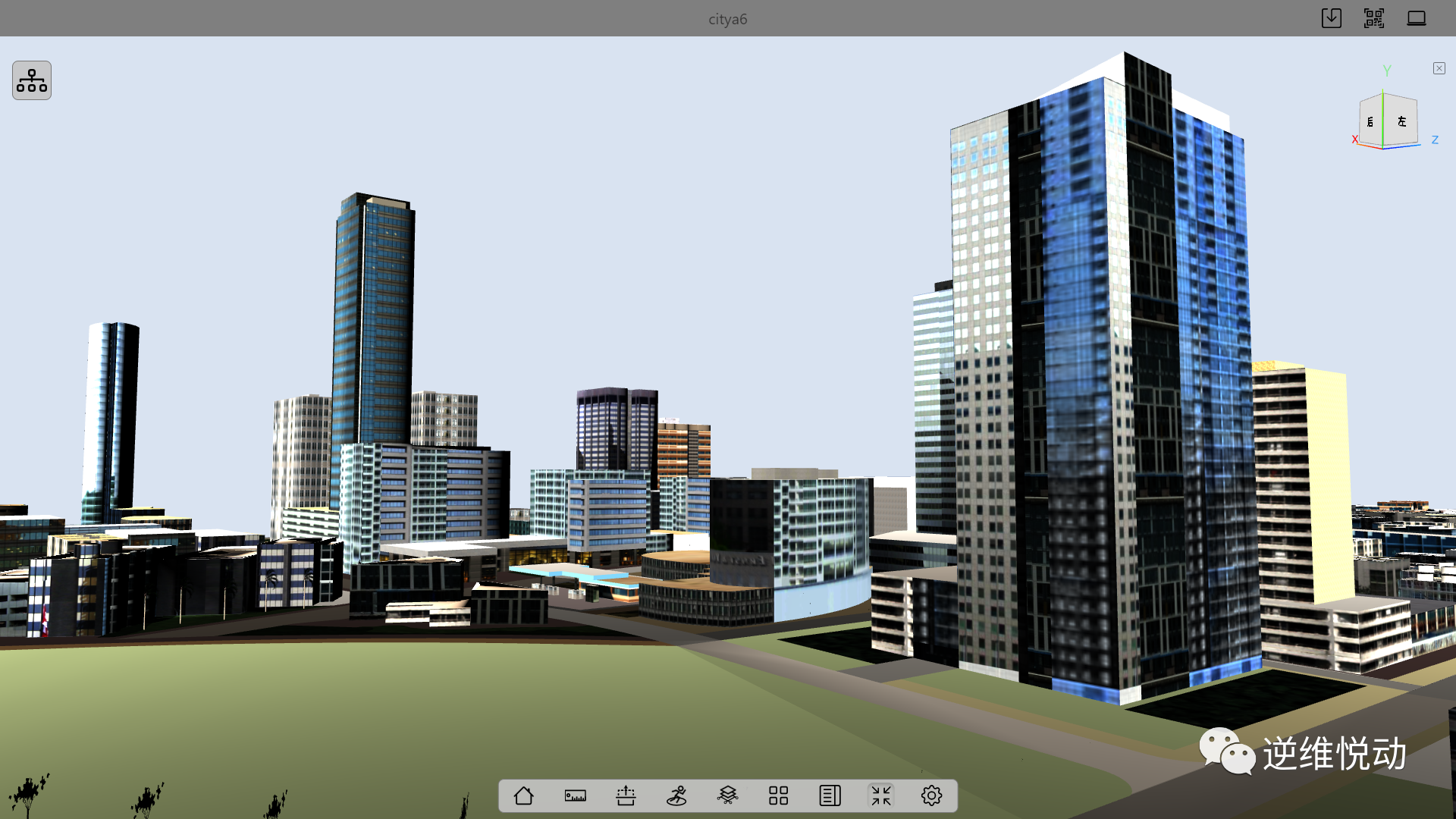Click the laptop display icon

tap(1416, 18)
